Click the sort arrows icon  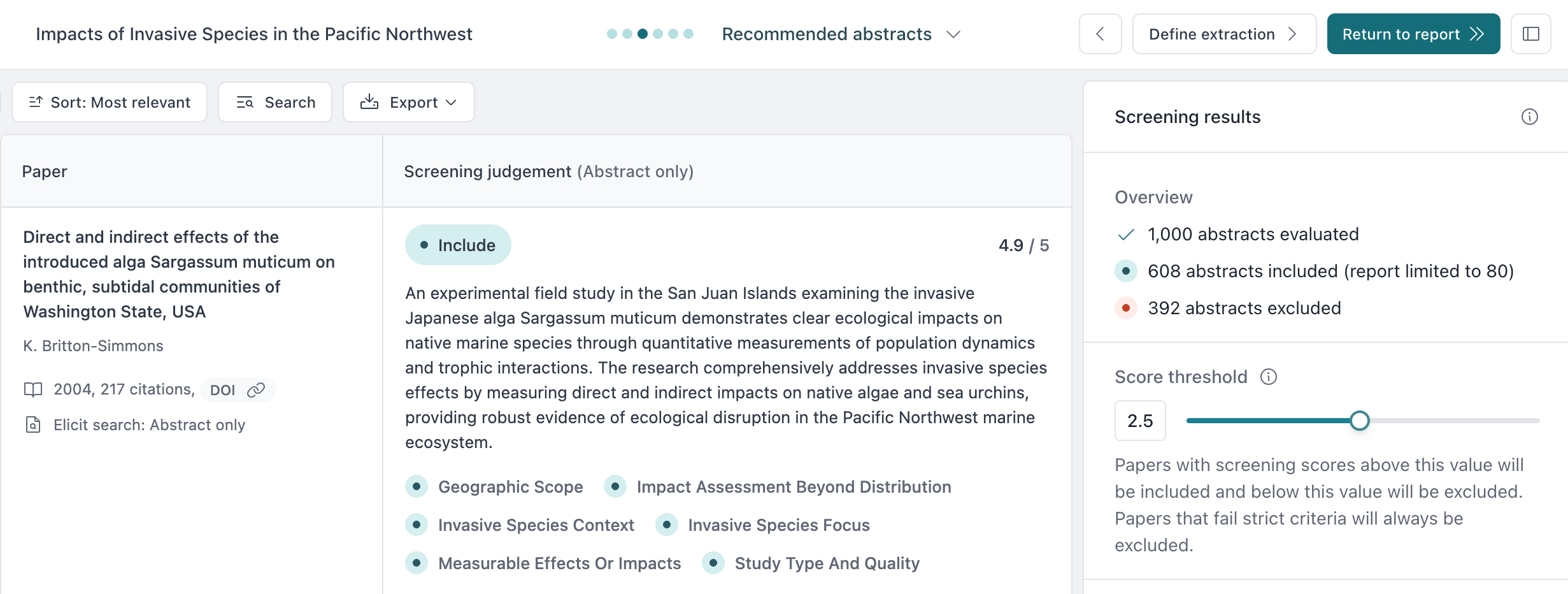point(36,102)
